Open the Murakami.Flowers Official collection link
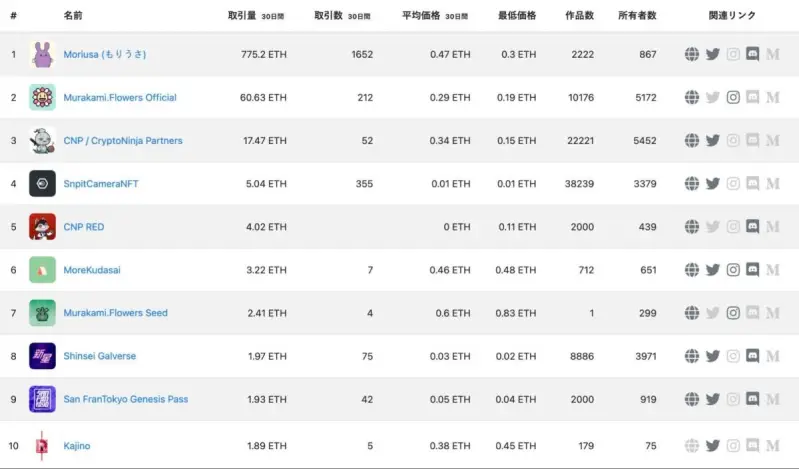This screenshot has height=469, width=799. (x=120, y=97)
